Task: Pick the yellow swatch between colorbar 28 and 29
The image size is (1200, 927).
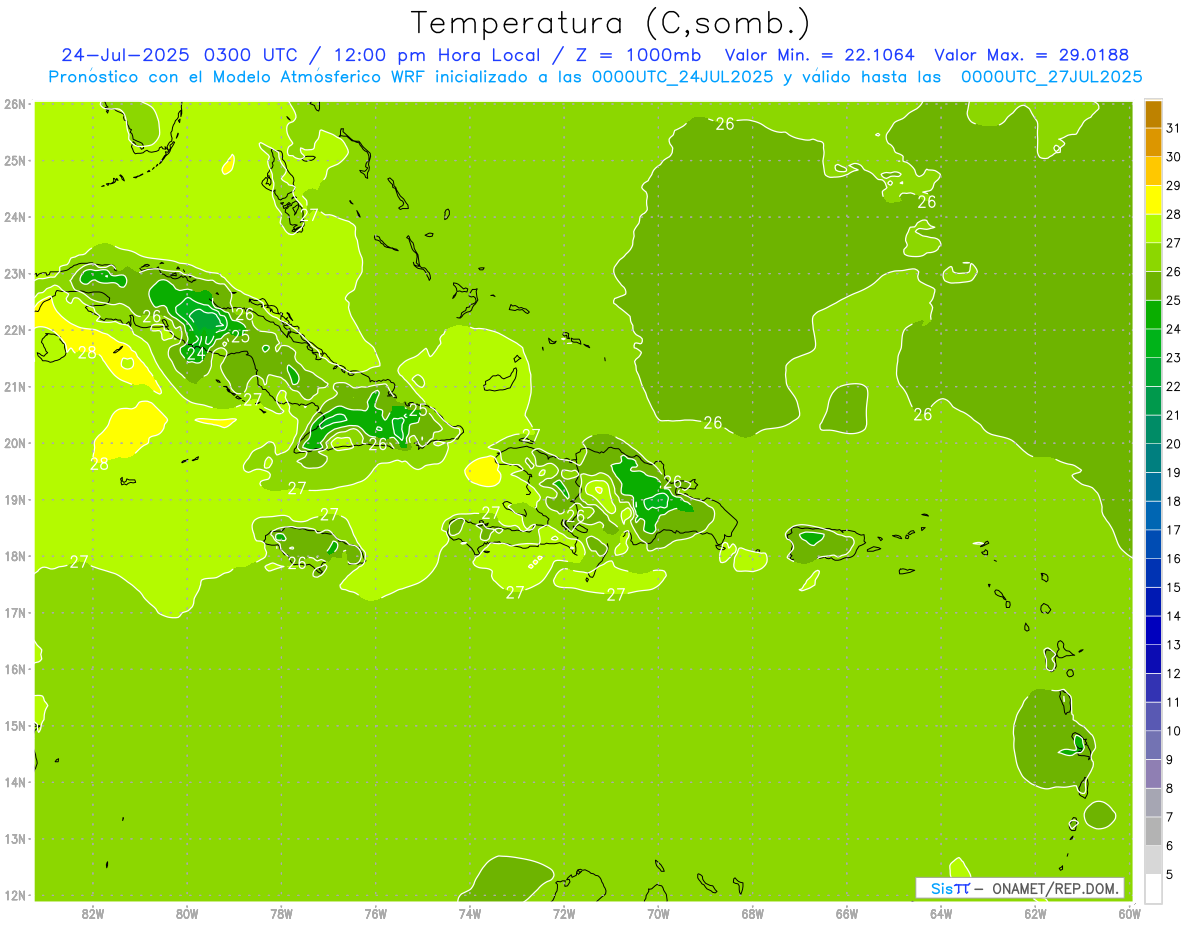Action: pyautogui.click(x=1153, y=200)
